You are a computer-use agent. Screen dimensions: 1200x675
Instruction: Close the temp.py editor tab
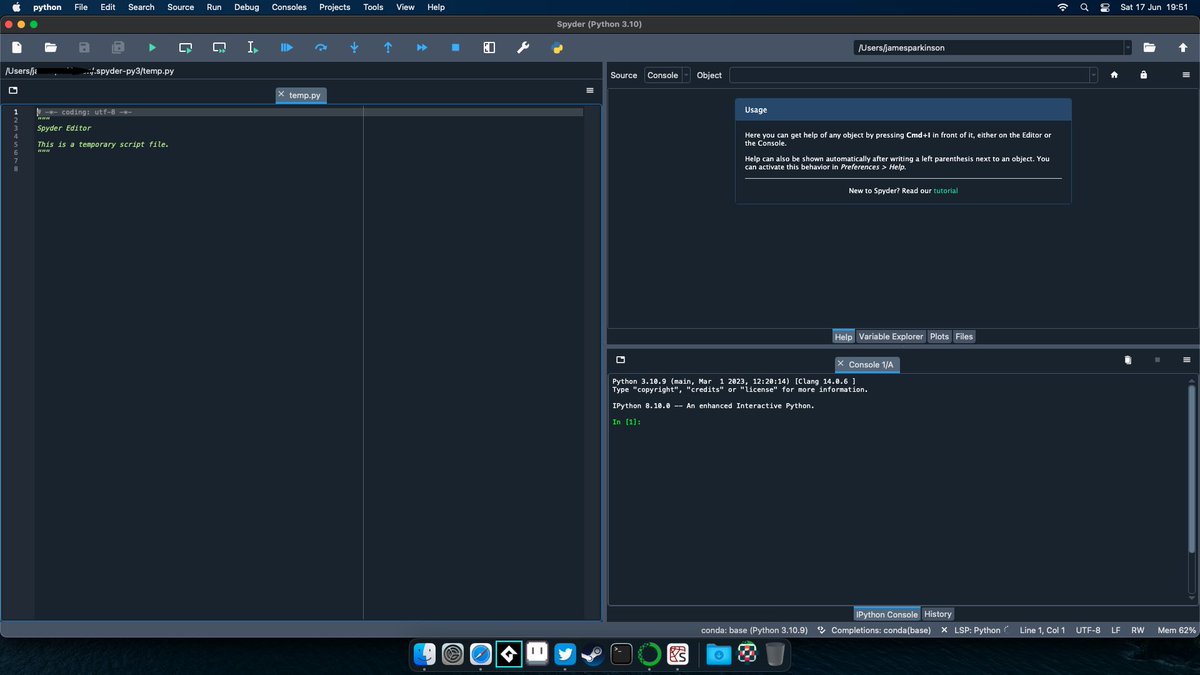(282, 94)
